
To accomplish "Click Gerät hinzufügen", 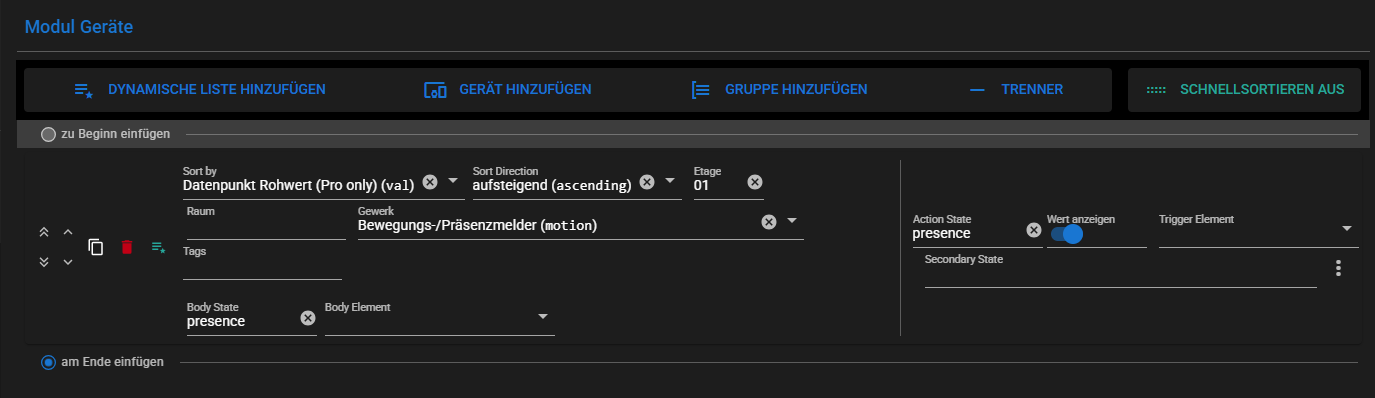I will point(508,90).
